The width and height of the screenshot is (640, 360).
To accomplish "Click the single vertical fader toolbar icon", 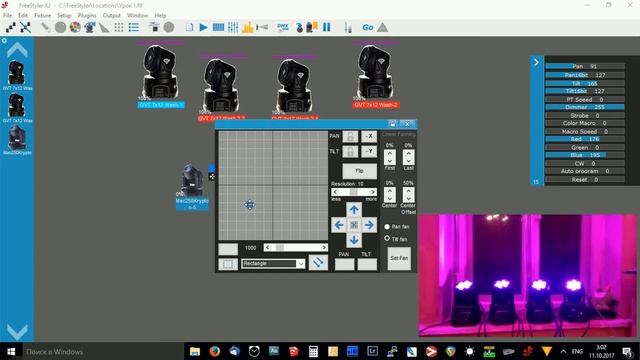I will click(x=348, y=27).
